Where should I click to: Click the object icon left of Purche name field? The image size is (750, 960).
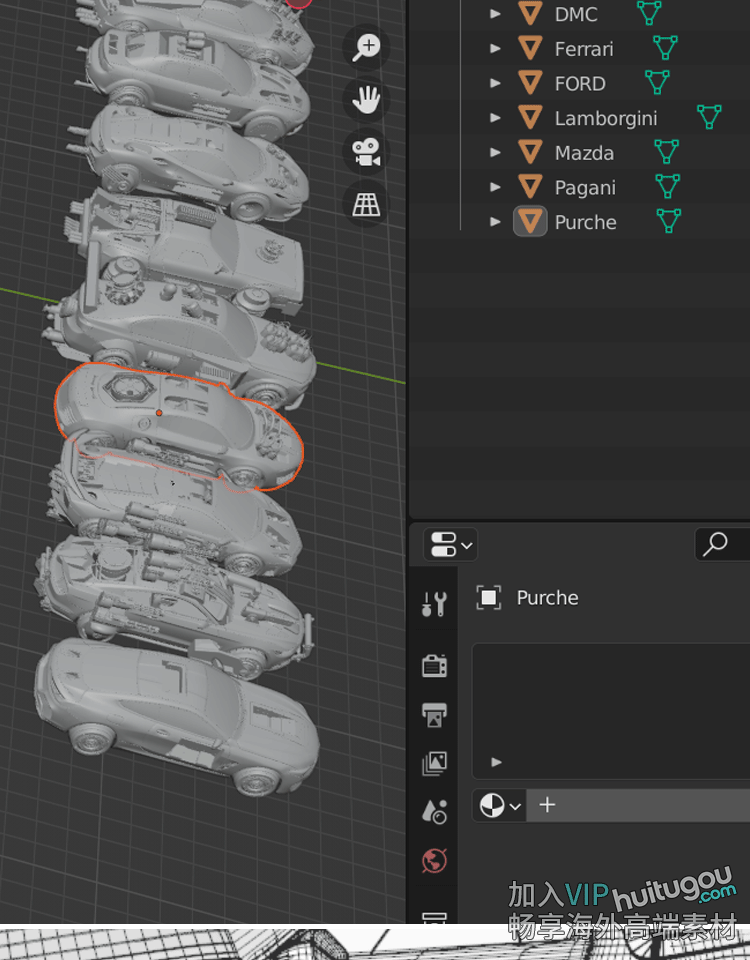point(488,598)
